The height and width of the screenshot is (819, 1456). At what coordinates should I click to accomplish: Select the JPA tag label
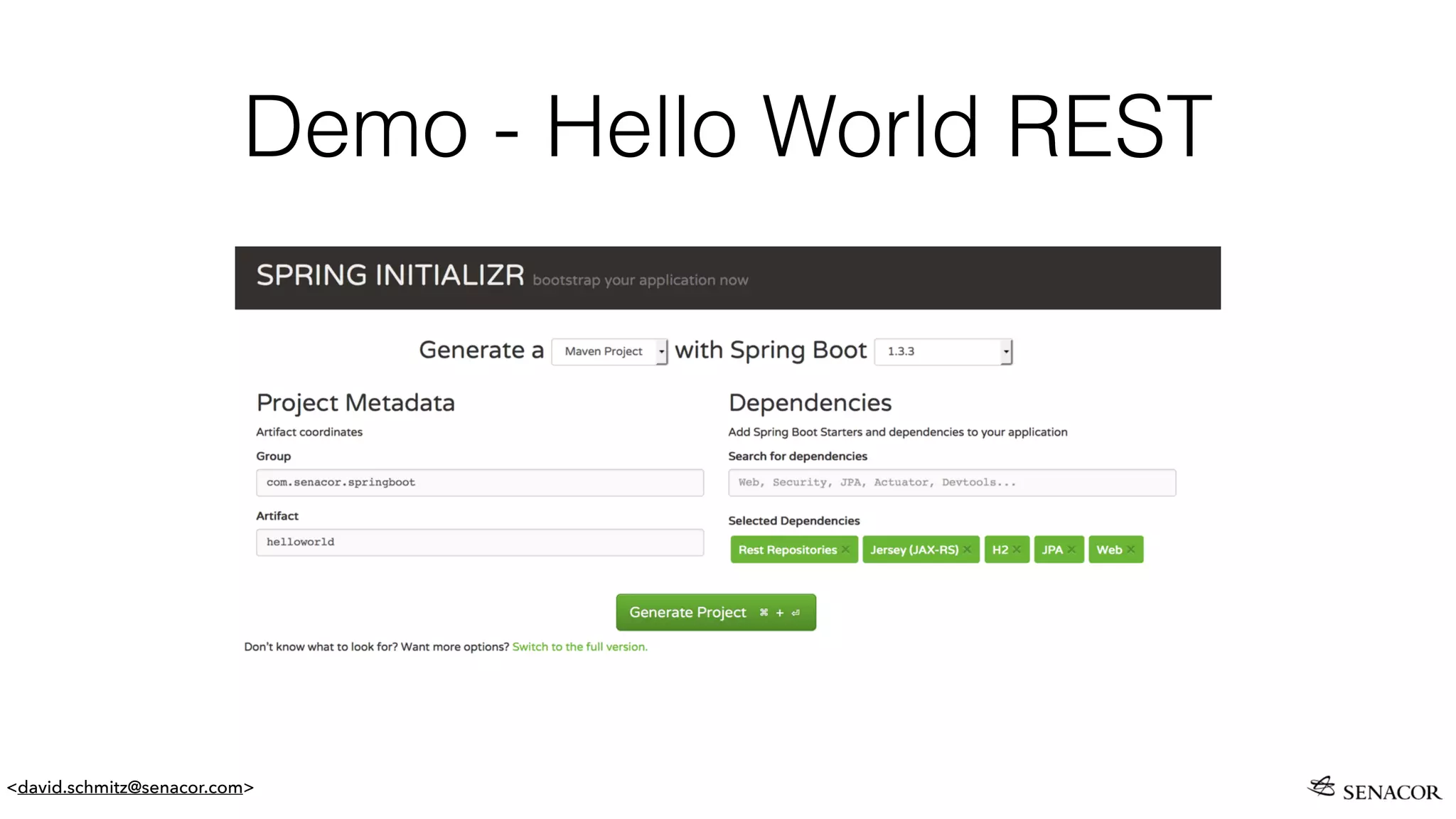pyautogui.click(x=1052, y=550)
